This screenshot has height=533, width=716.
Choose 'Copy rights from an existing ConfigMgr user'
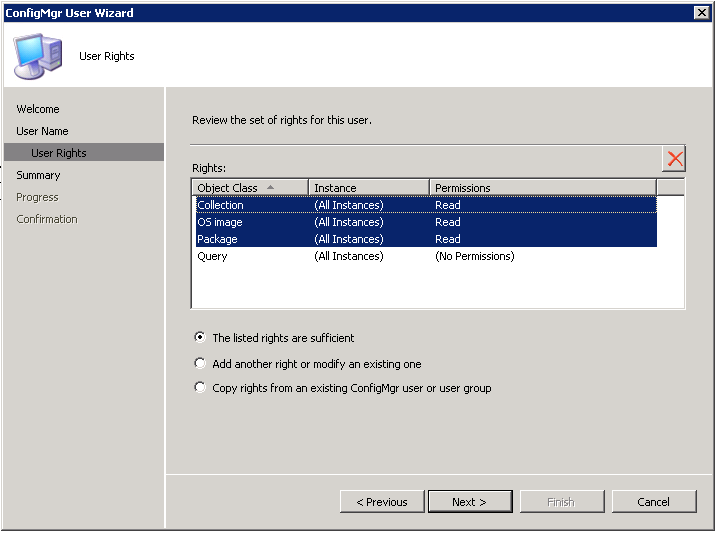pos(200,388)
